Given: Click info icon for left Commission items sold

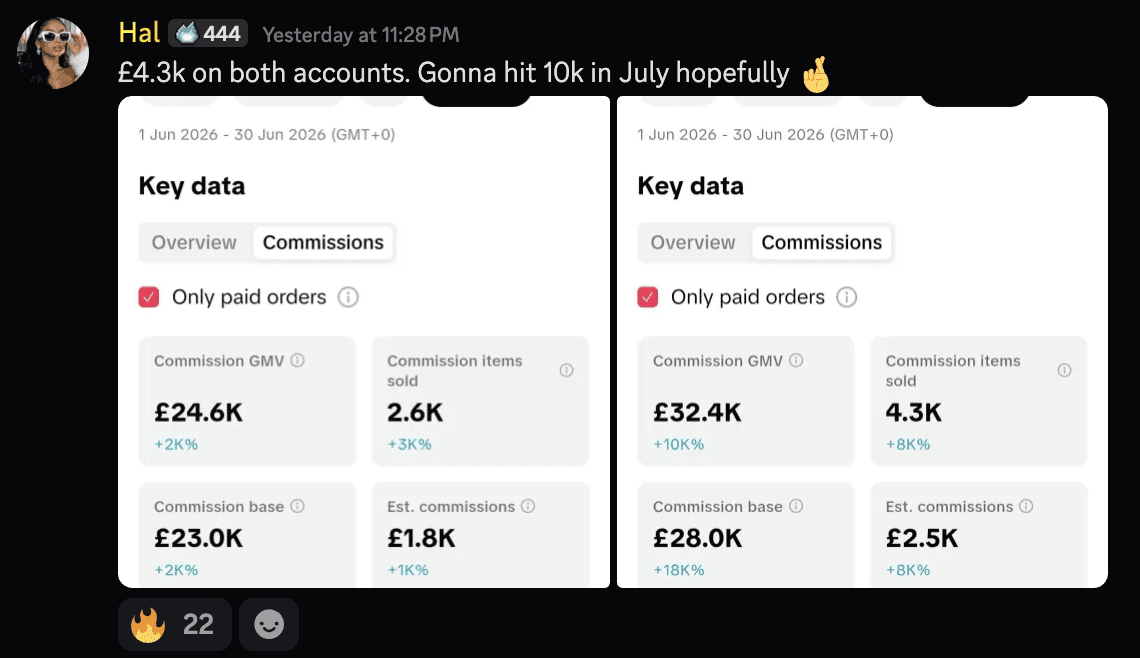Looking at the screenshot, I should point(566,370).
